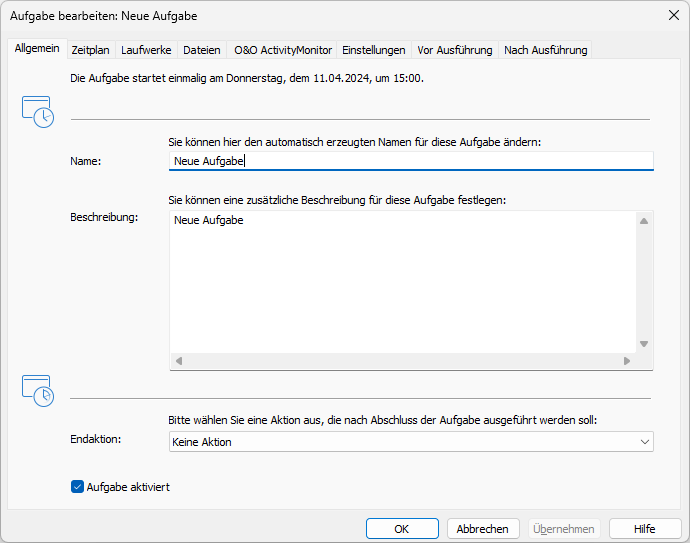Viewport: 690px width, 543px height.
Task: Open Hilfe
Action: pyautogui.click(x=645, y=528)
